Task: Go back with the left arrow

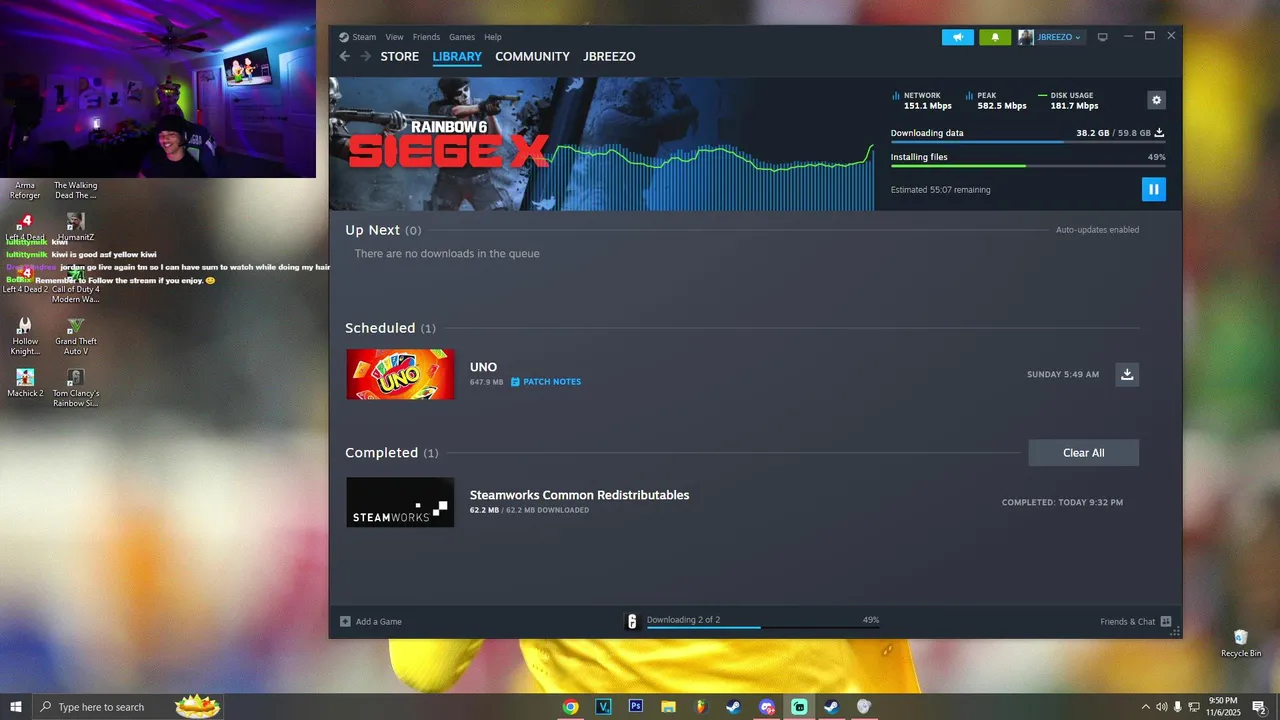Action: coord(345,56)
